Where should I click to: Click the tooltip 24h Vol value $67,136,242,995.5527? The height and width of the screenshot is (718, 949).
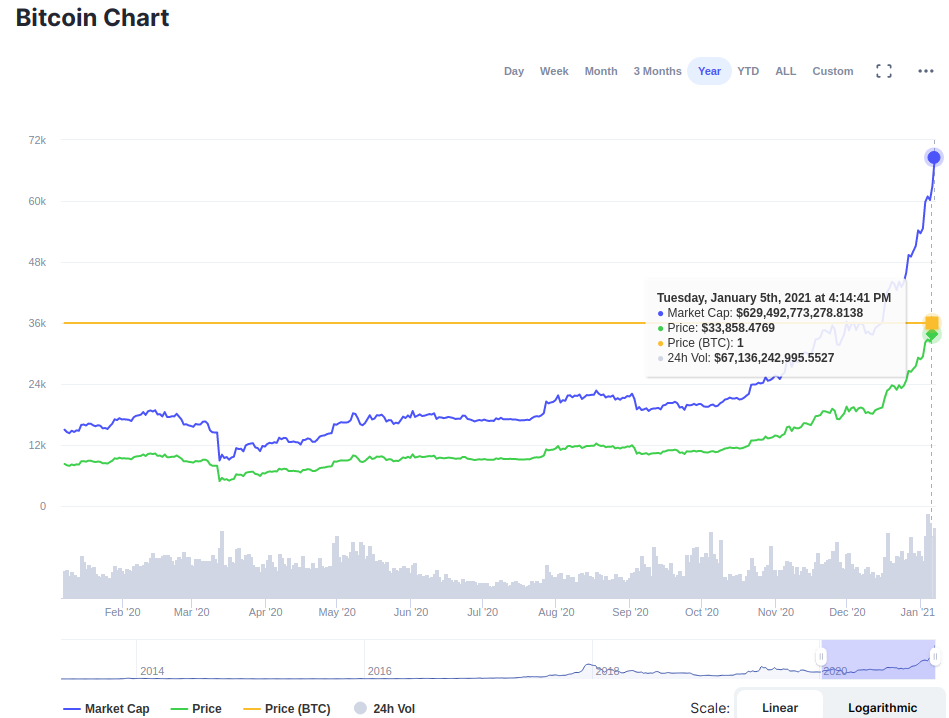[x=774, y=358]
